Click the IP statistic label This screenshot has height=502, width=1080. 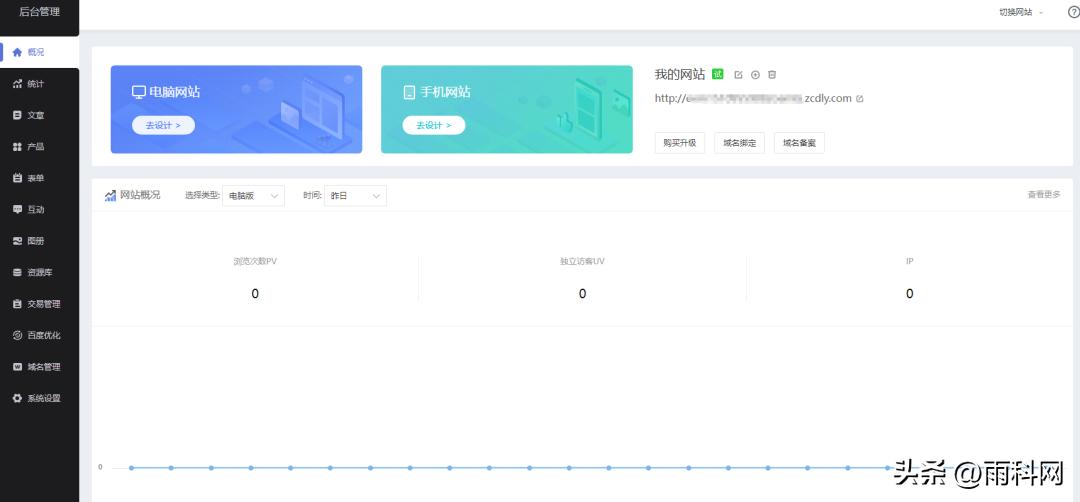(910, 262)
